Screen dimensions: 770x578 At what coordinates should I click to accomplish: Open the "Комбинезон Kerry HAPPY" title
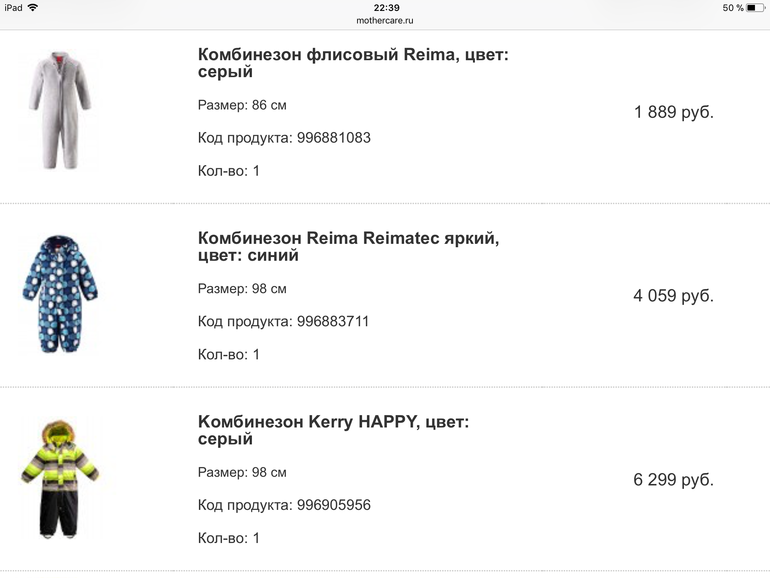[334, 431]
